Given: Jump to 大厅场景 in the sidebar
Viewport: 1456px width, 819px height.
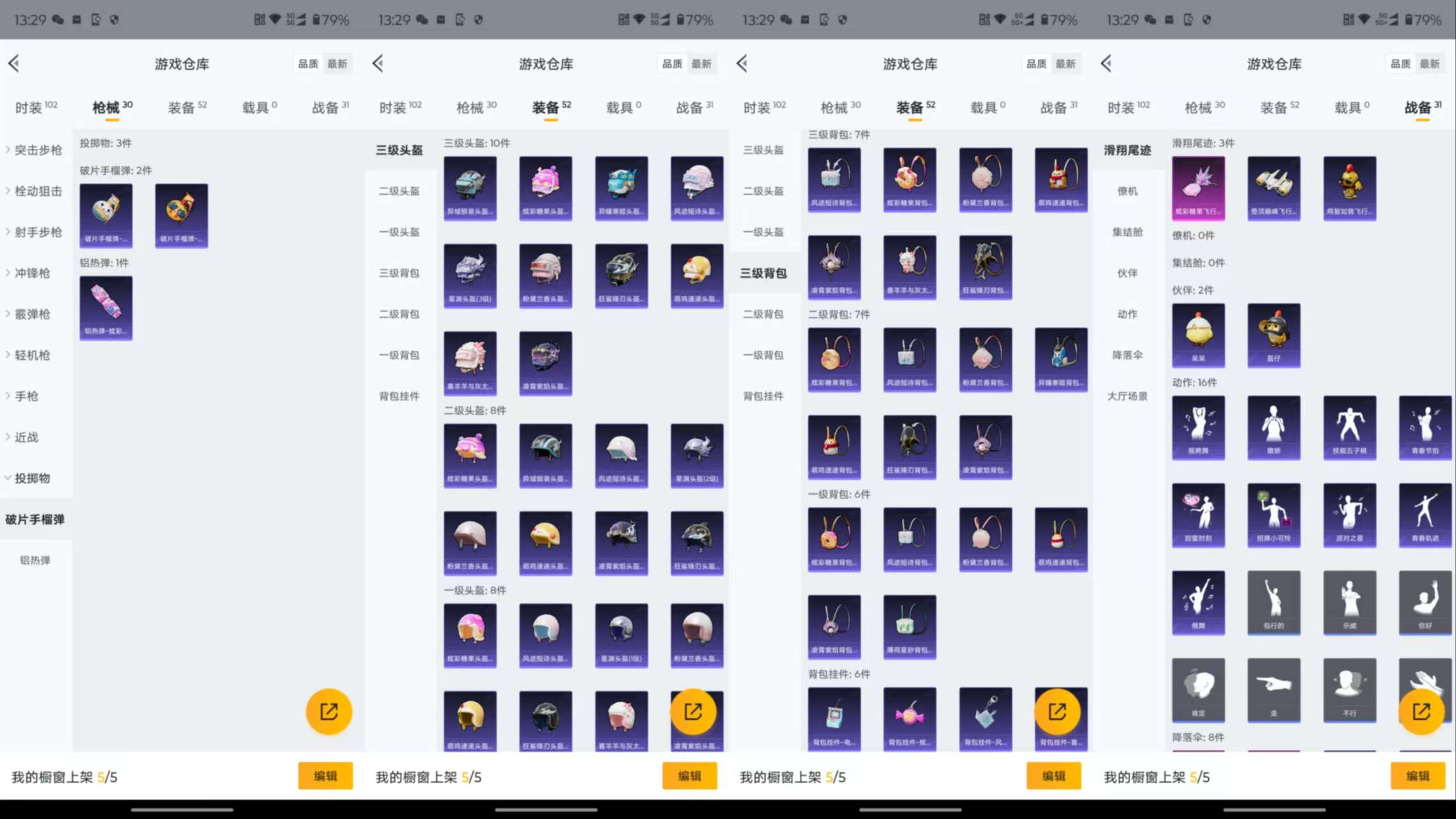Looking at the screenshot, I should click(x=1127, y=396).
